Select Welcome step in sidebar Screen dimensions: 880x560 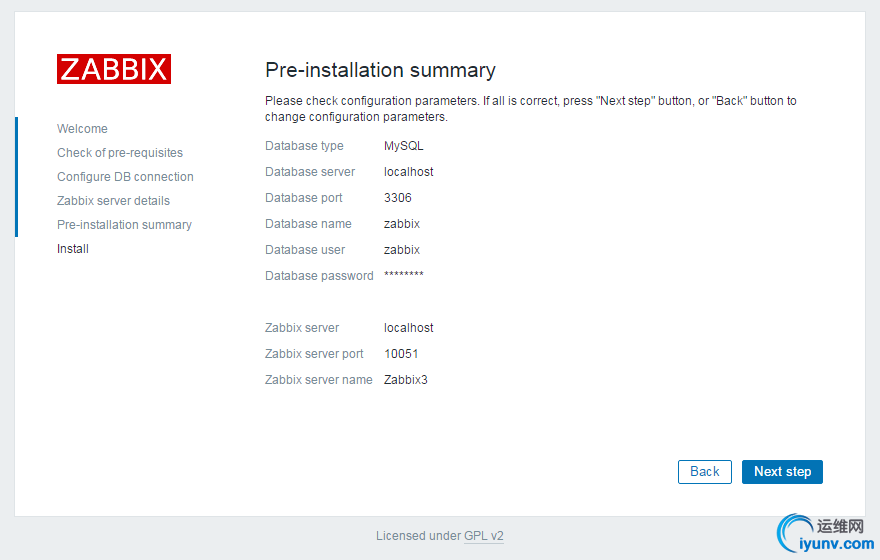pos(82,129)
